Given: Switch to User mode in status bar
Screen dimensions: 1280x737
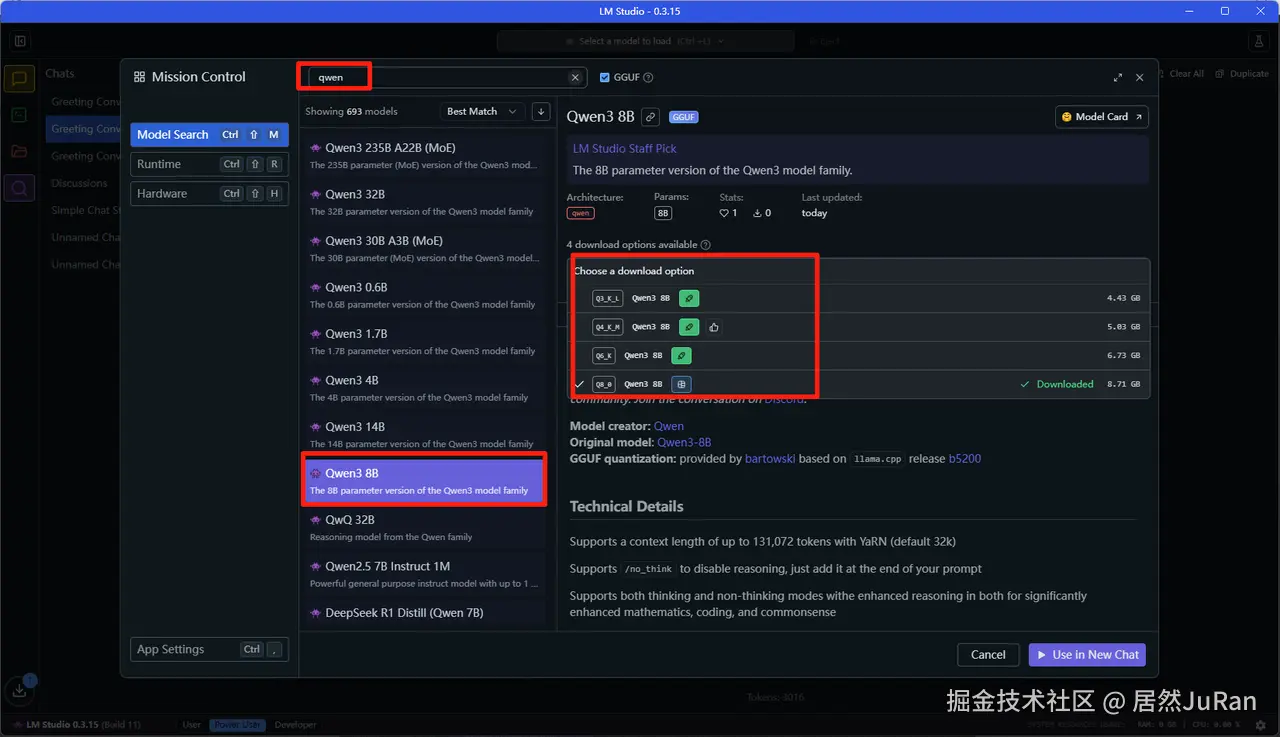Looking at the screenshot, I should tap(191, 725).
